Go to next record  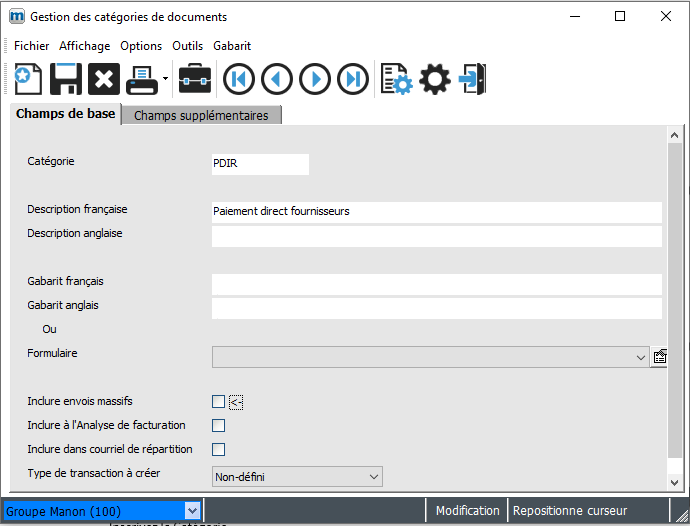(315, 78)
